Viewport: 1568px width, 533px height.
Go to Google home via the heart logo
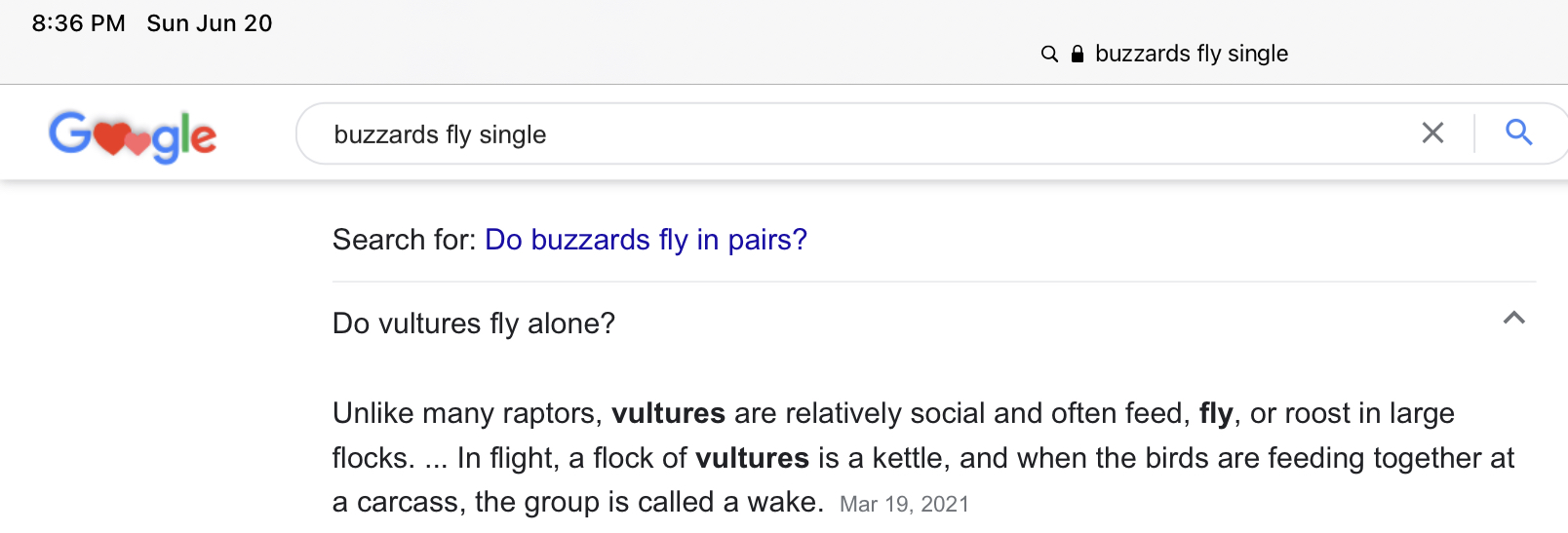point(133,135)
